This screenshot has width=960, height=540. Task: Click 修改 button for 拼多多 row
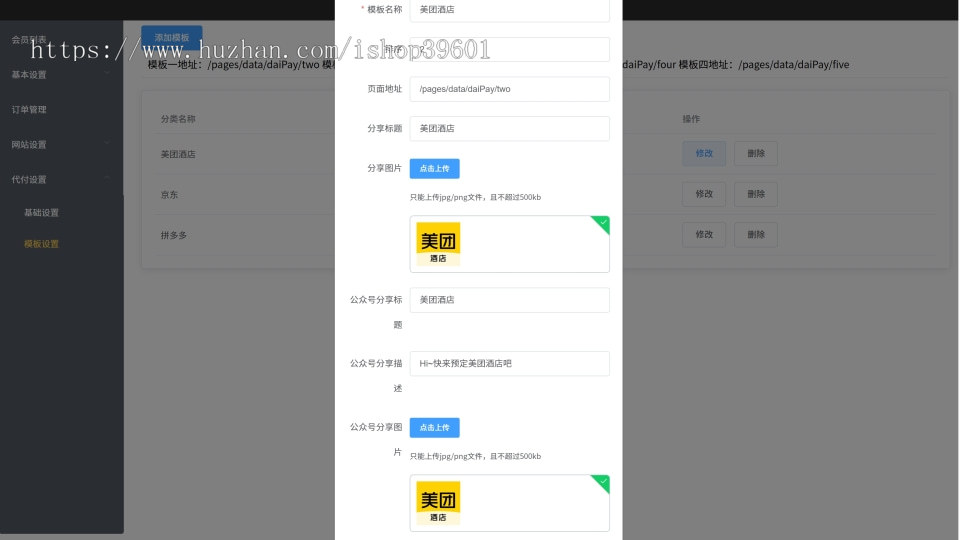[x=704, y=234]
